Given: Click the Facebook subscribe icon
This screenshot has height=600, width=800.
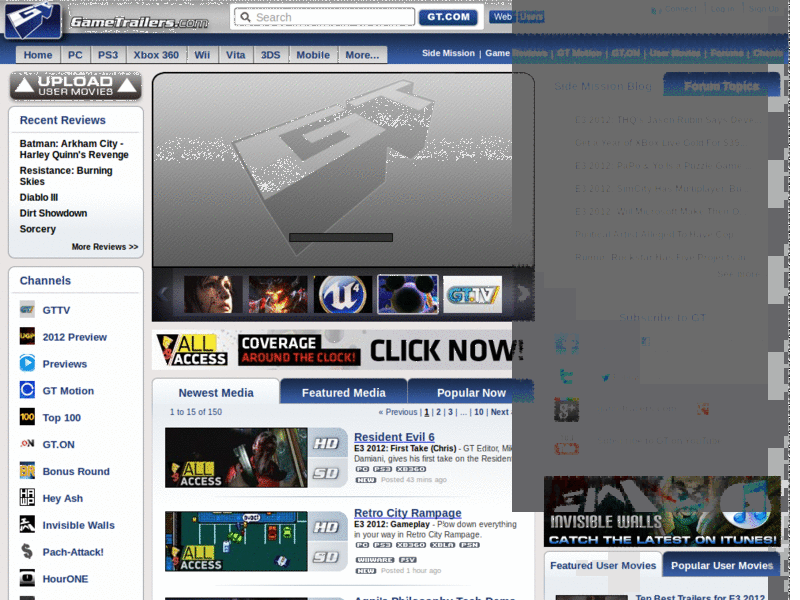Looking at the screenshot, I should pos(567,344).
